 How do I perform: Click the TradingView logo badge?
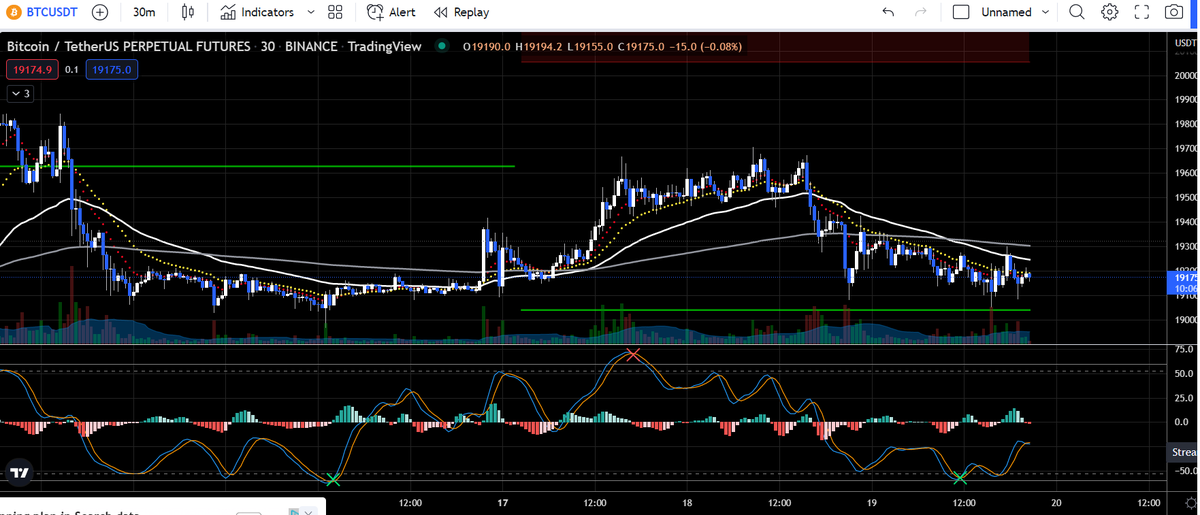click(19, 471)
